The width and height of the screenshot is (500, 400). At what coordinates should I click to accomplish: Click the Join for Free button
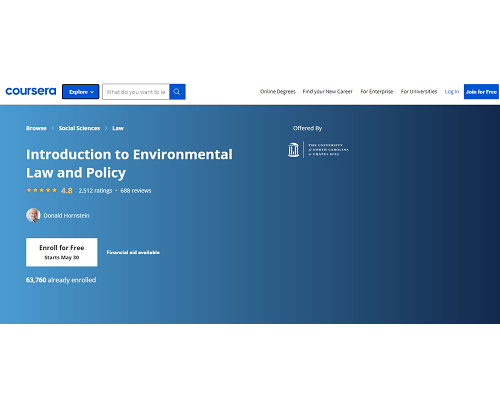pos(481,92)
